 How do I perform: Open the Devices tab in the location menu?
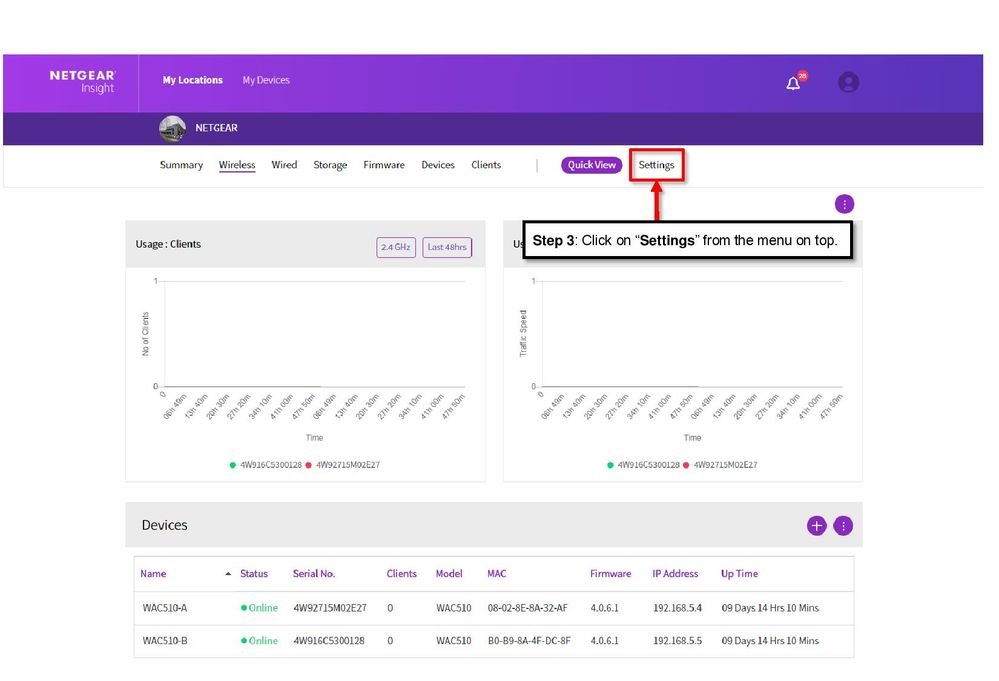tap(438, 165)
